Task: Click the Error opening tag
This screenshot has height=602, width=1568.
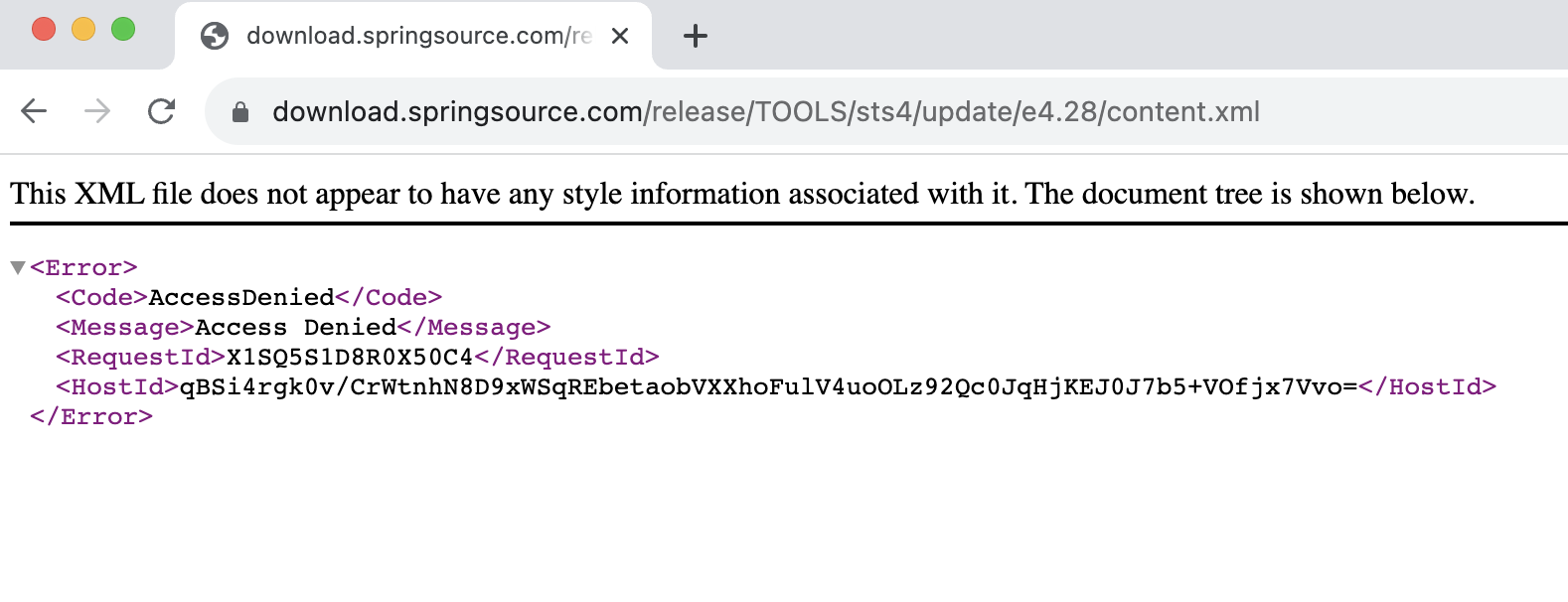Action: [83, 267]
